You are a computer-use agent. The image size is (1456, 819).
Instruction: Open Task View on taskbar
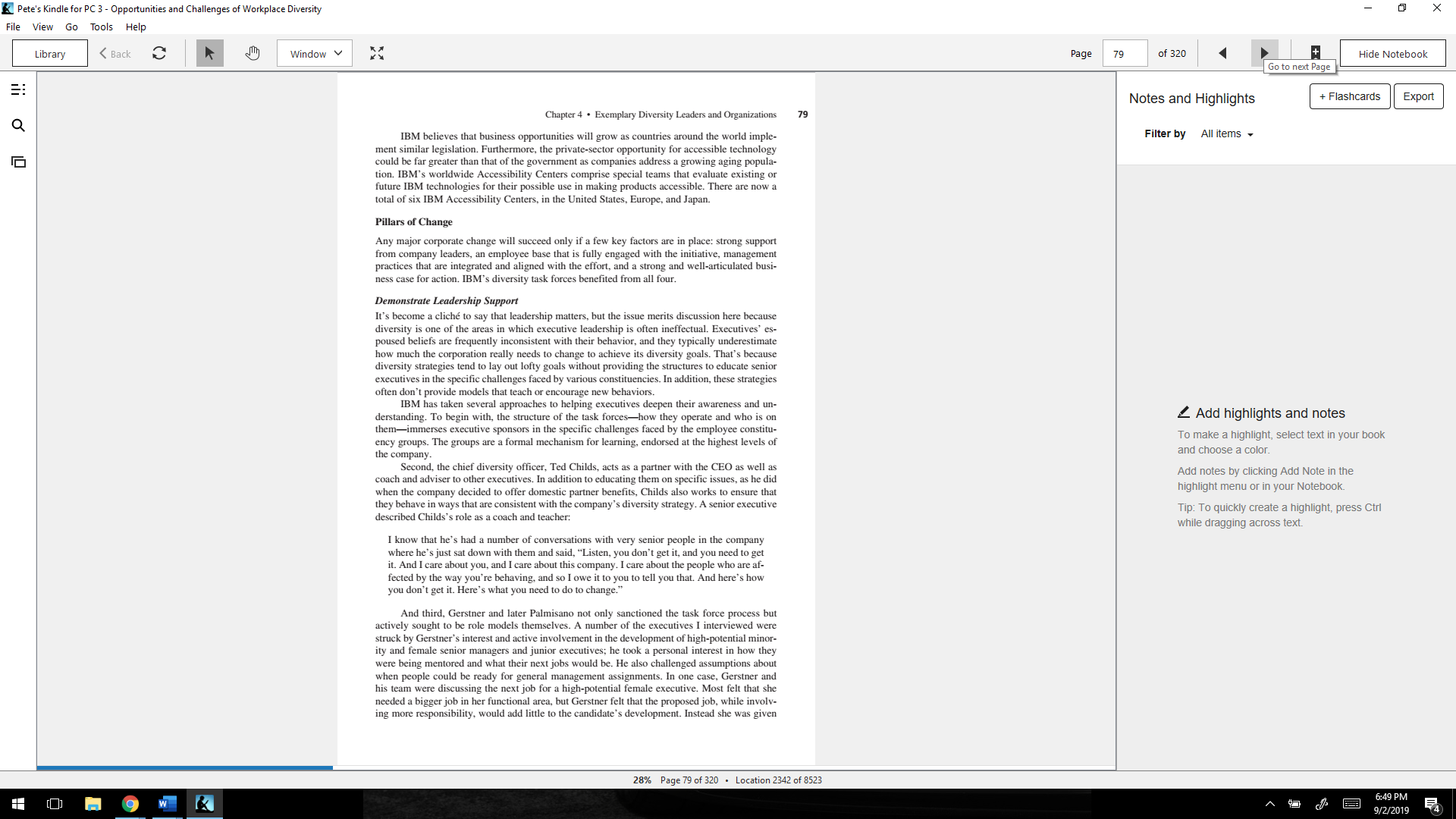click(x=55, y=804)
